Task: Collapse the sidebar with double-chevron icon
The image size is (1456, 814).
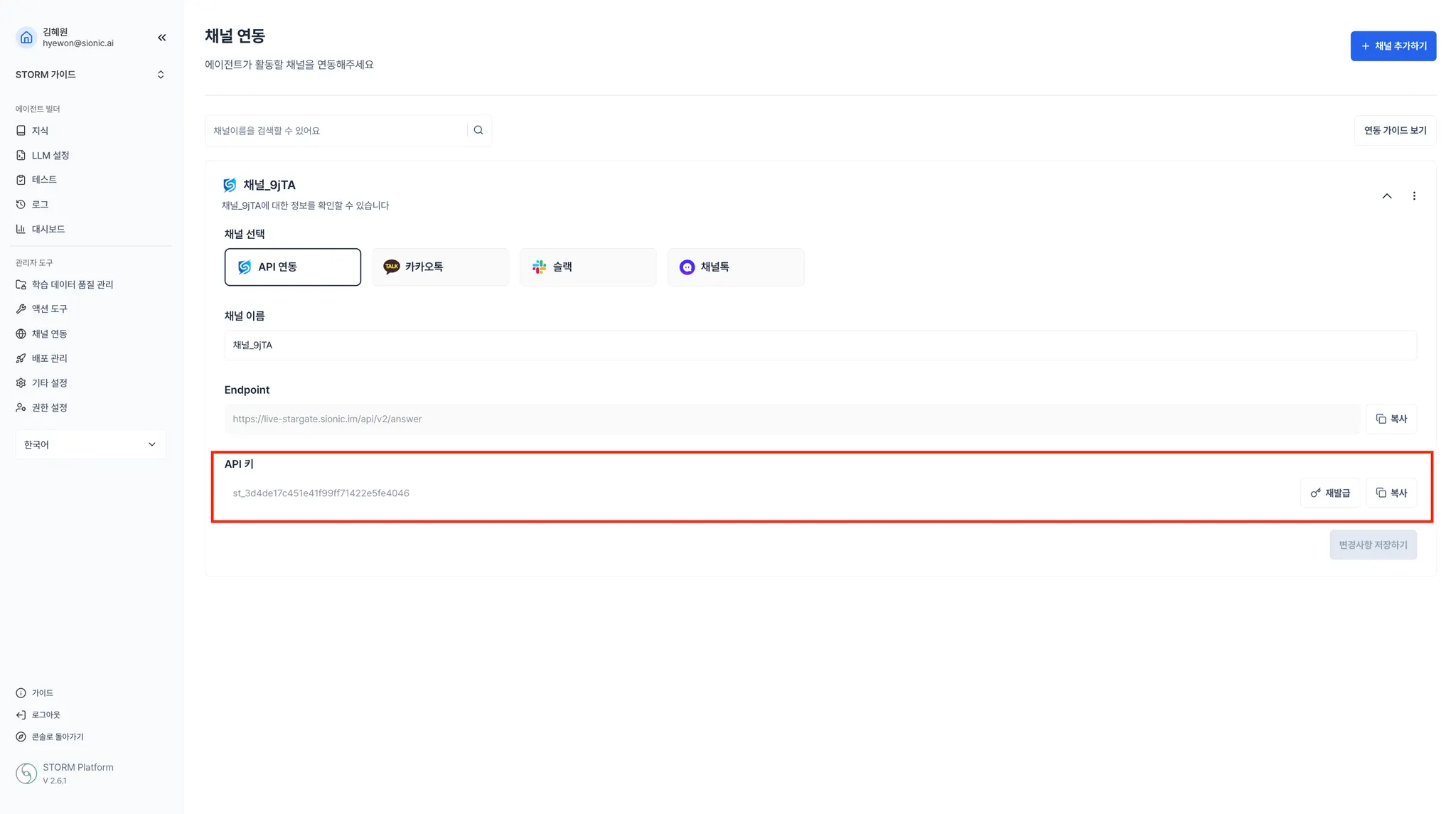Action: [161, 38]
